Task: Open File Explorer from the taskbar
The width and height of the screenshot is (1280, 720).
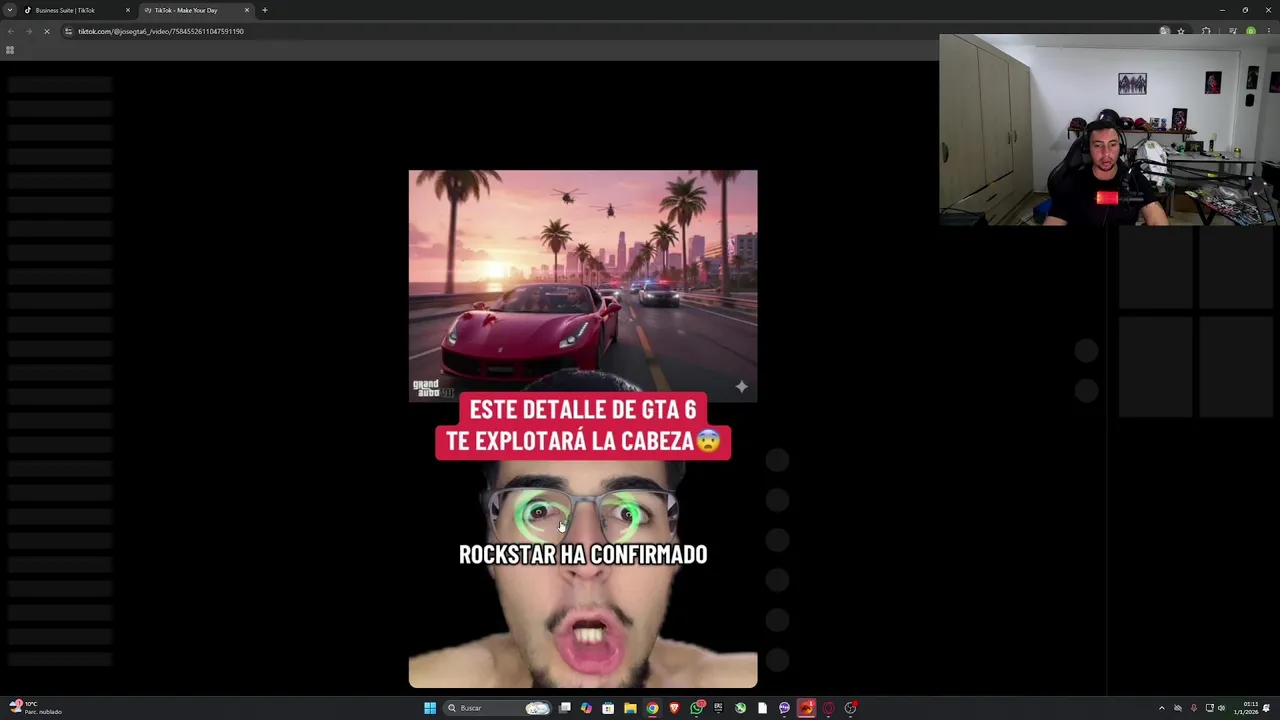Action: tap(630, 708)
